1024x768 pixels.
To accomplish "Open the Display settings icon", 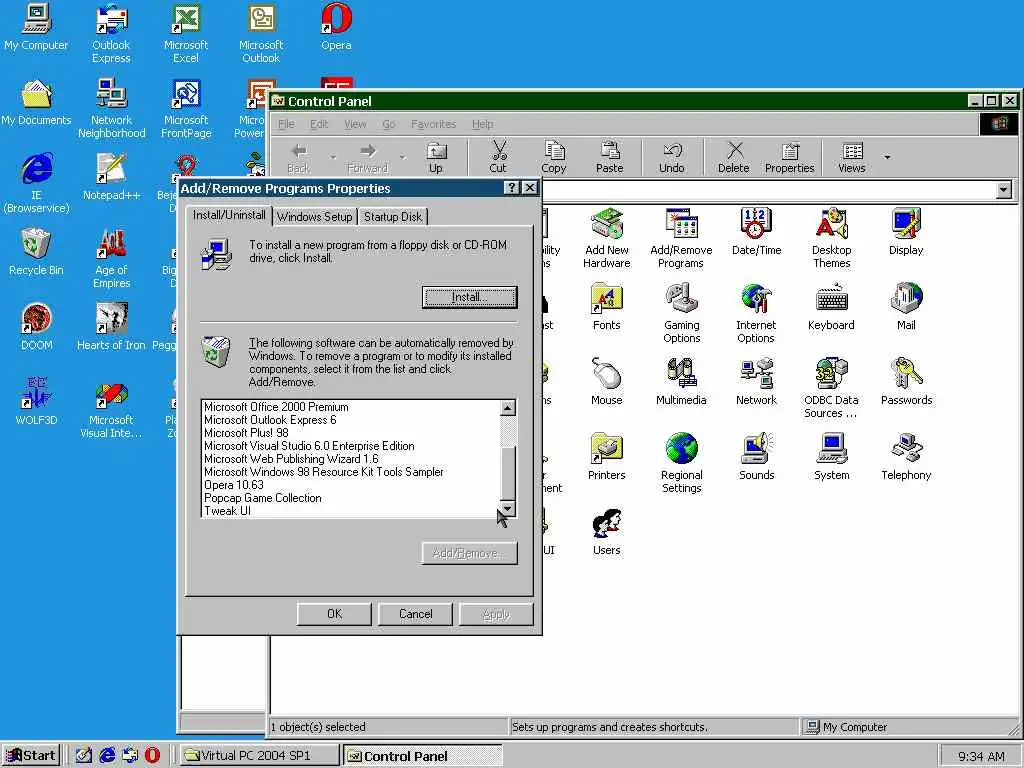I will pyautogui.click(x=906, y=231).
